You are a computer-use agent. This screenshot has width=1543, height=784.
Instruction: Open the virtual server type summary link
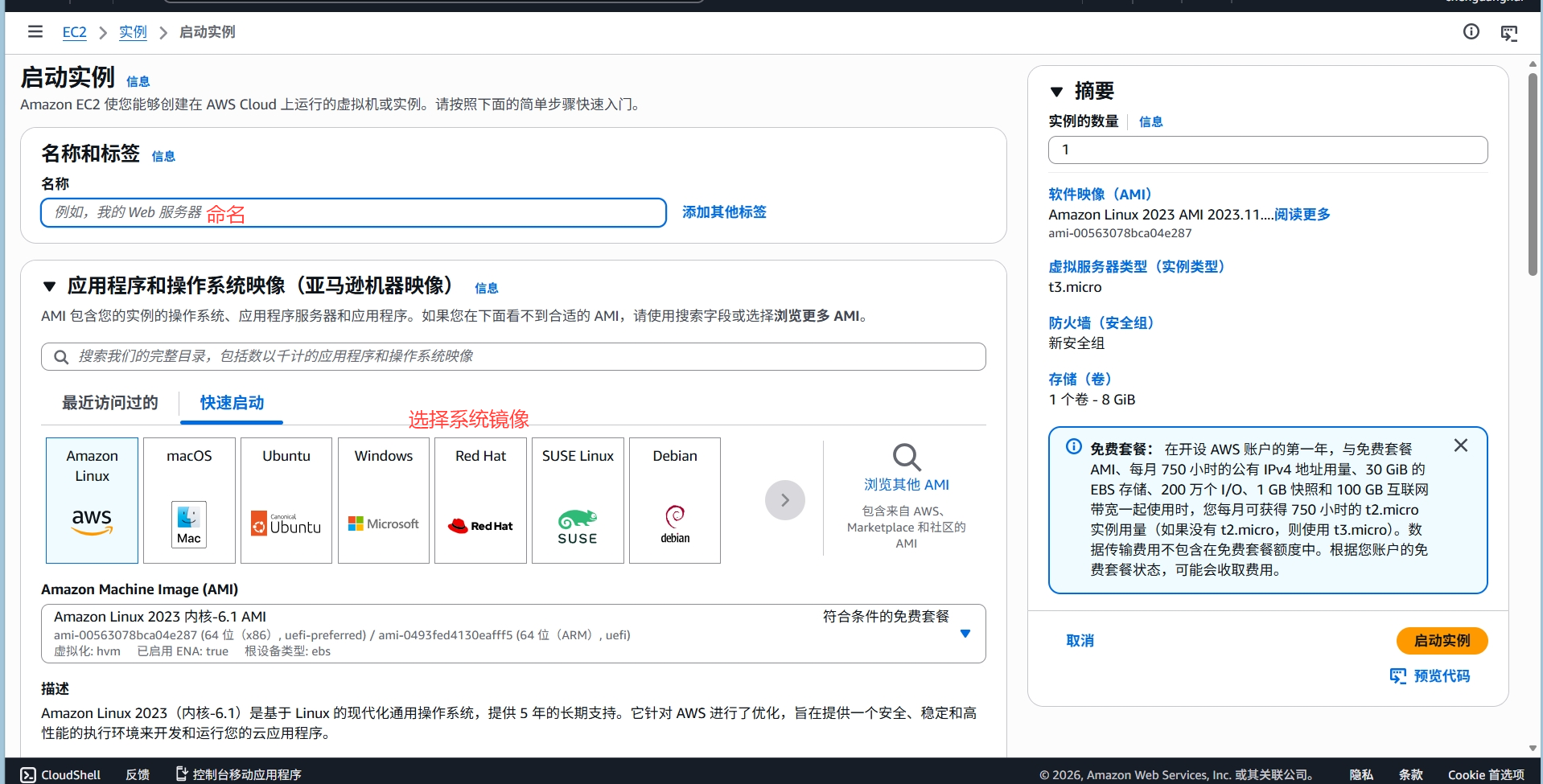click(x=1136, y=267)
